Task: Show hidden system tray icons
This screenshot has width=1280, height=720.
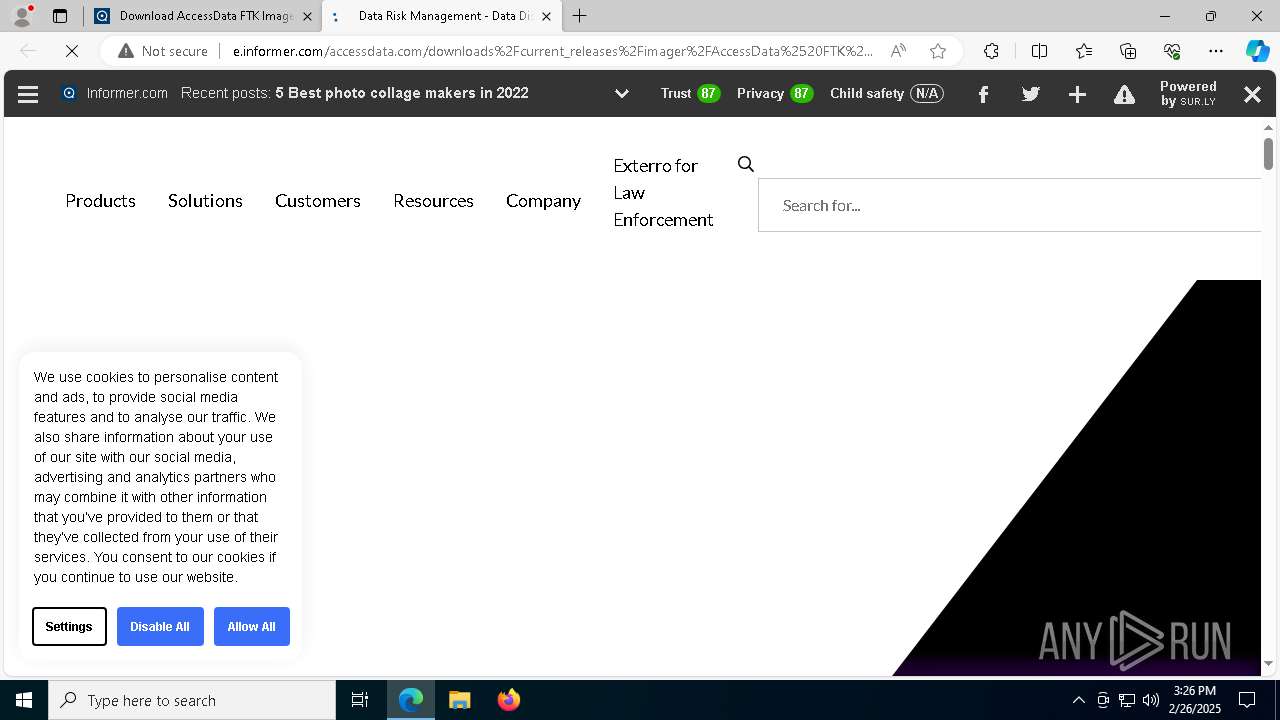Action: [x=1078, y=700]
